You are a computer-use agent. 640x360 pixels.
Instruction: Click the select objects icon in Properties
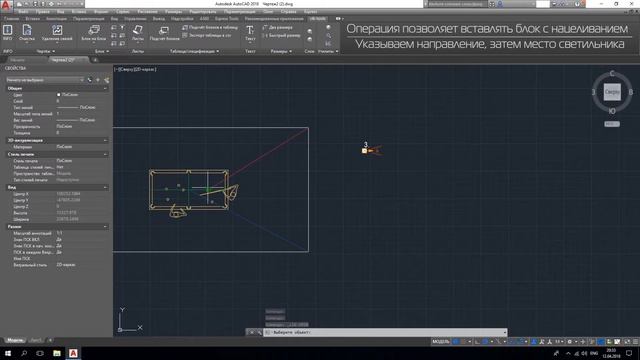point(98,80)
